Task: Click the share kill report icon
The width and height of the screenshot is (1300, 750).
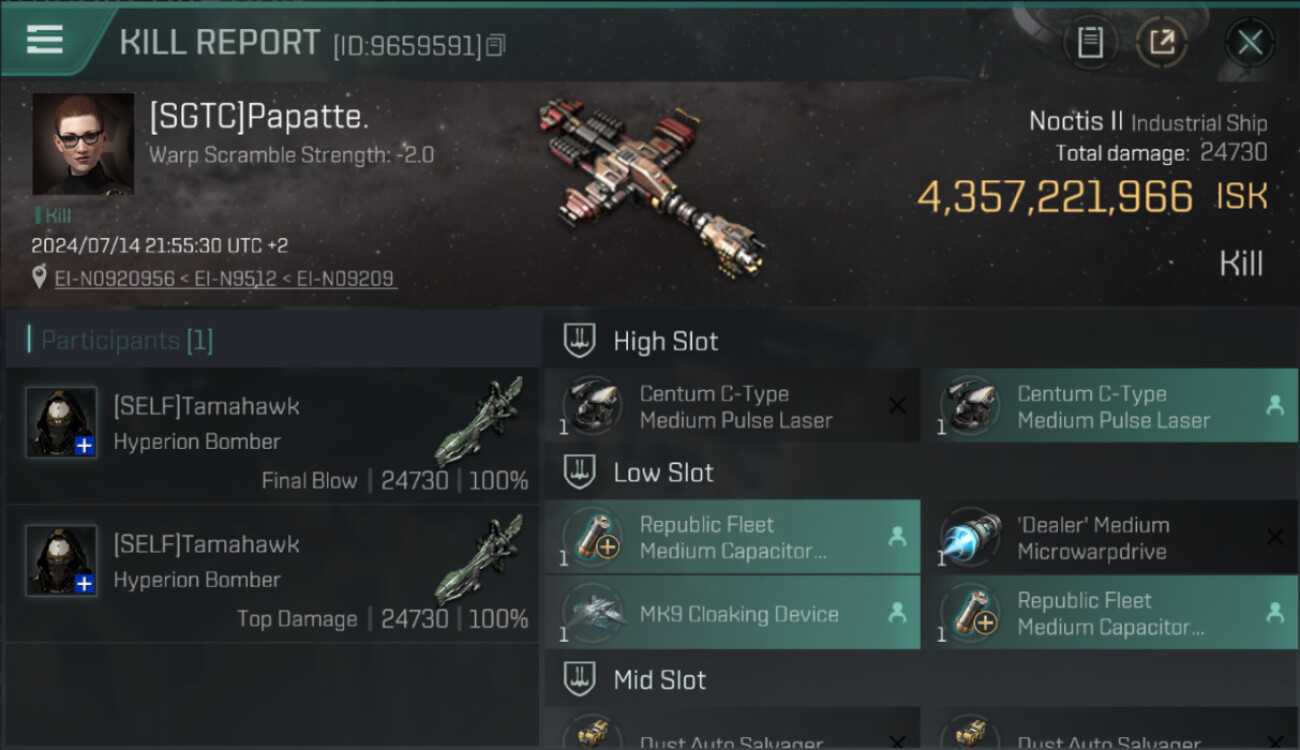Action: [1161, 42]
